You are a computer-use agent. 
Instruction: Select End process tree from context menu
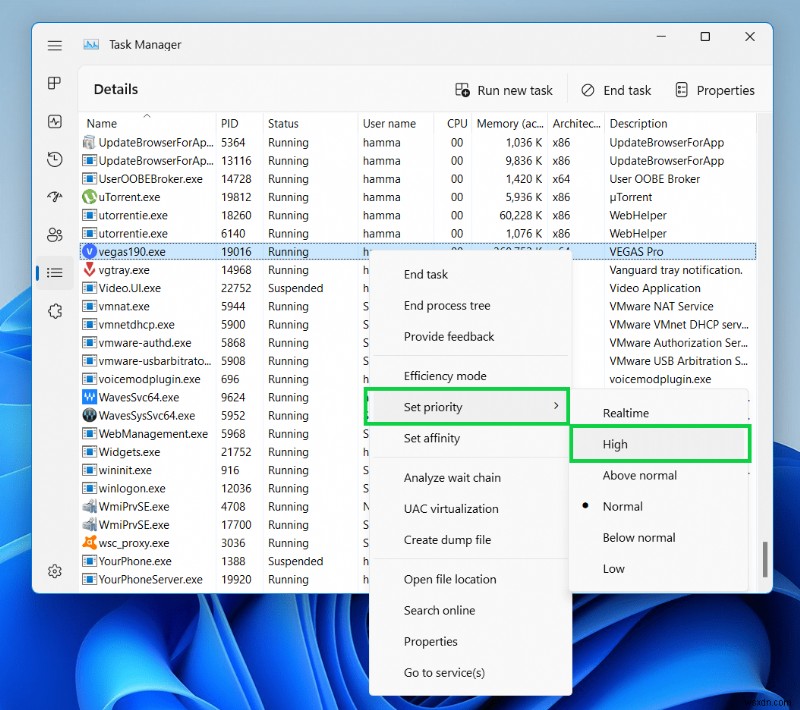[447, 305]
